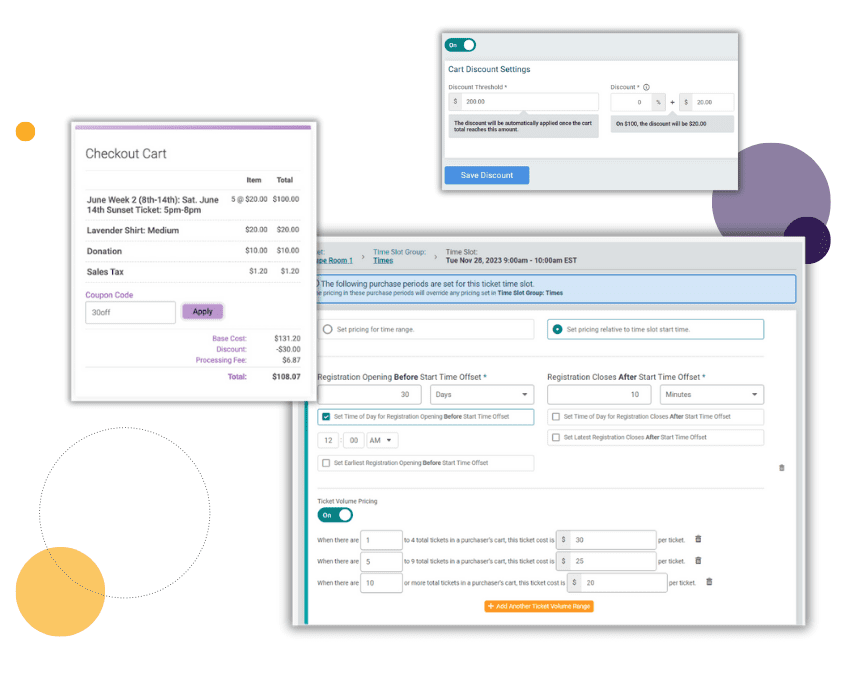Delete the purchase period with trash icon

[781, 467]
